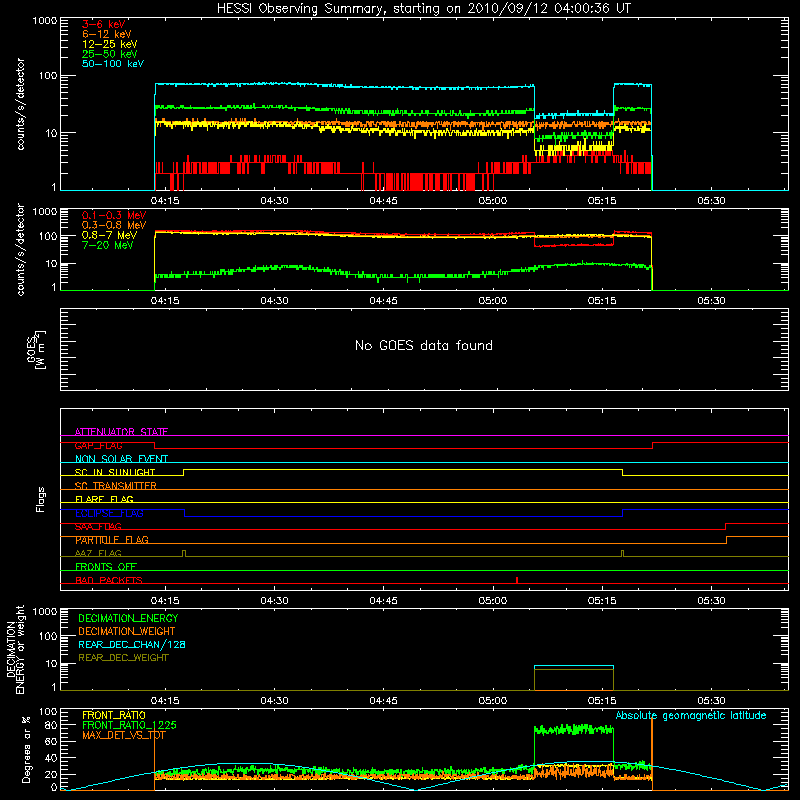Click the 0.8-7 MeV legend entry
The width and height of the screenshot is (800, 800).
coord(109,235)
